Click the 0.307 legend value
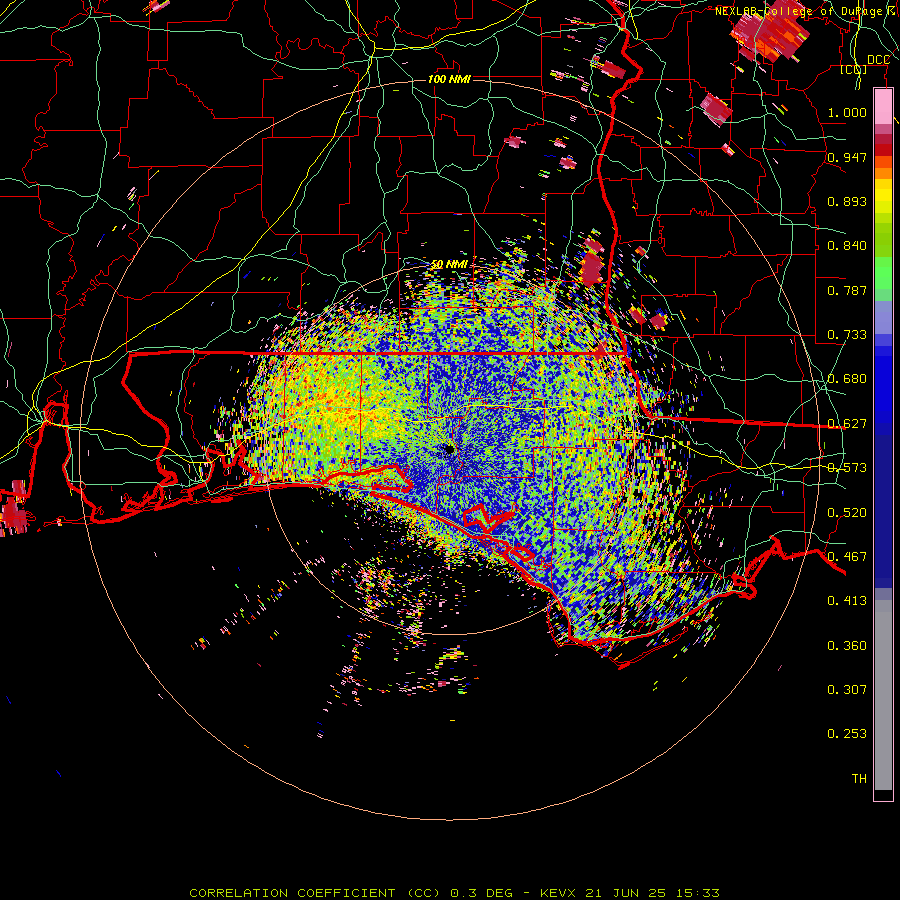This screenshot has height=900, width=900. click(x=847, y=690)
